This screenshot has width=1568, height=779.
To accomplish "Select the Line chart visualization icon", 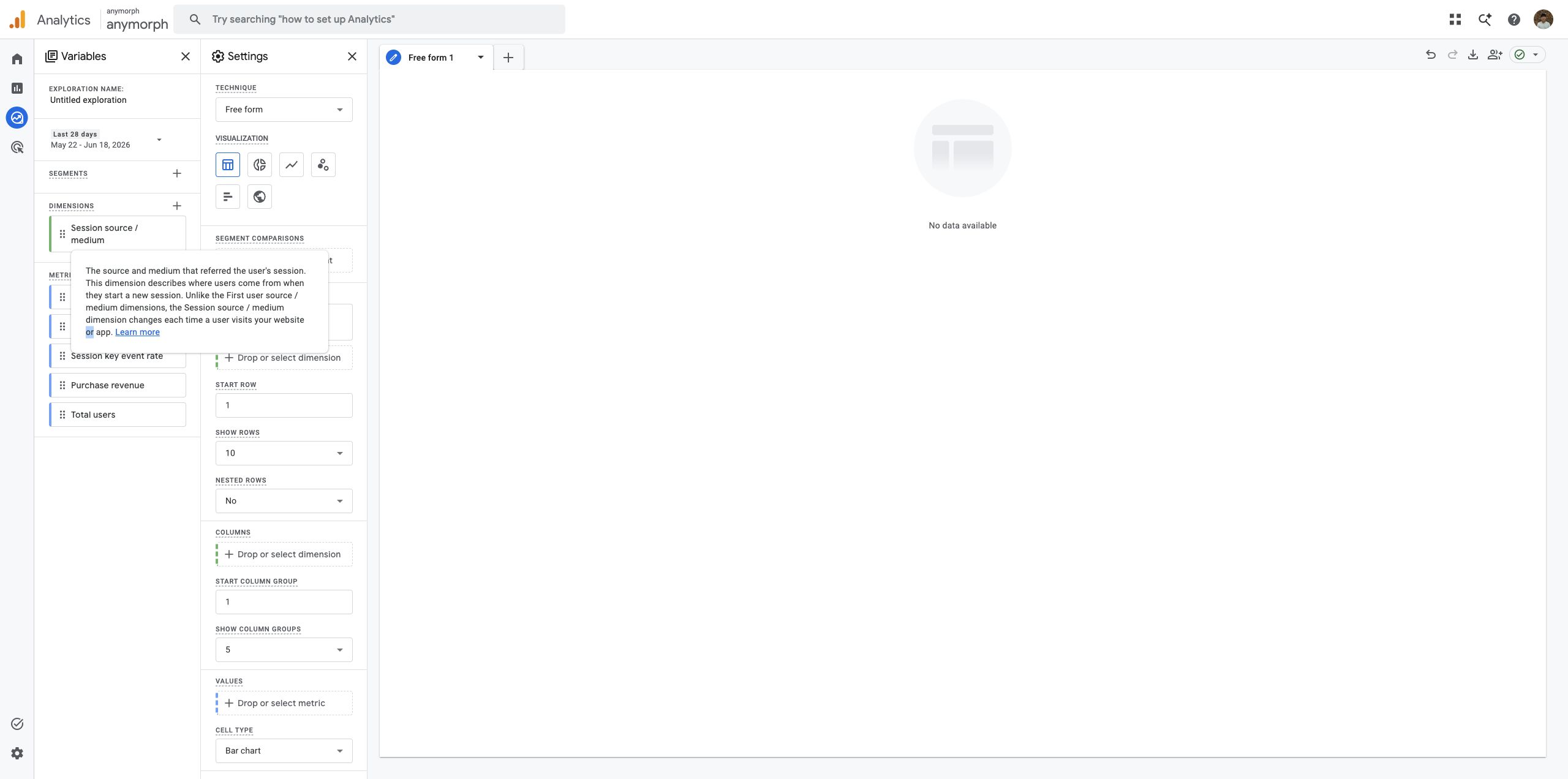I will (x=292, y=165).
